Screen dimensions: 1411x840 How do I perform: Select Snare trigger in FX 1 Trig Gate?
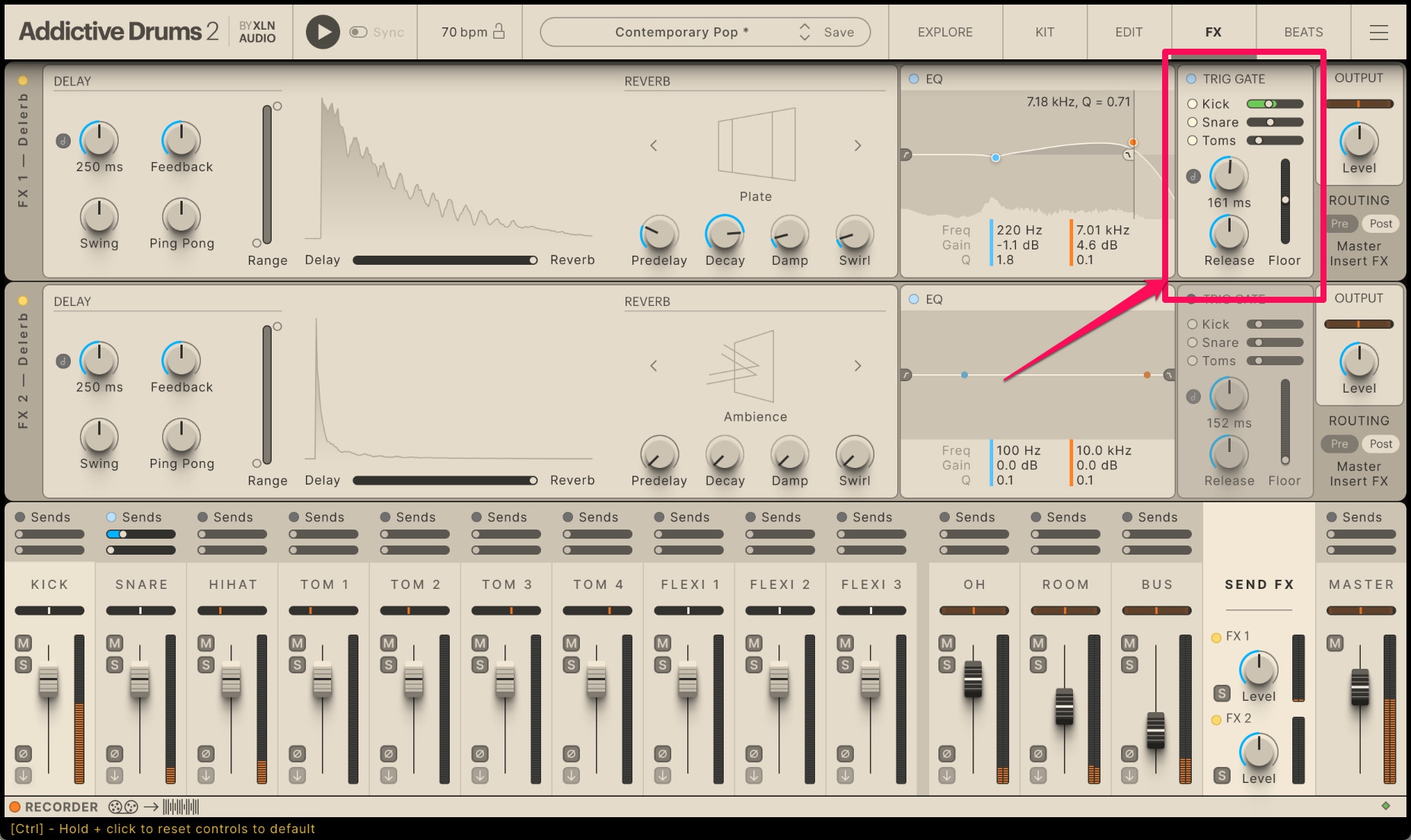coord(1193,122)
